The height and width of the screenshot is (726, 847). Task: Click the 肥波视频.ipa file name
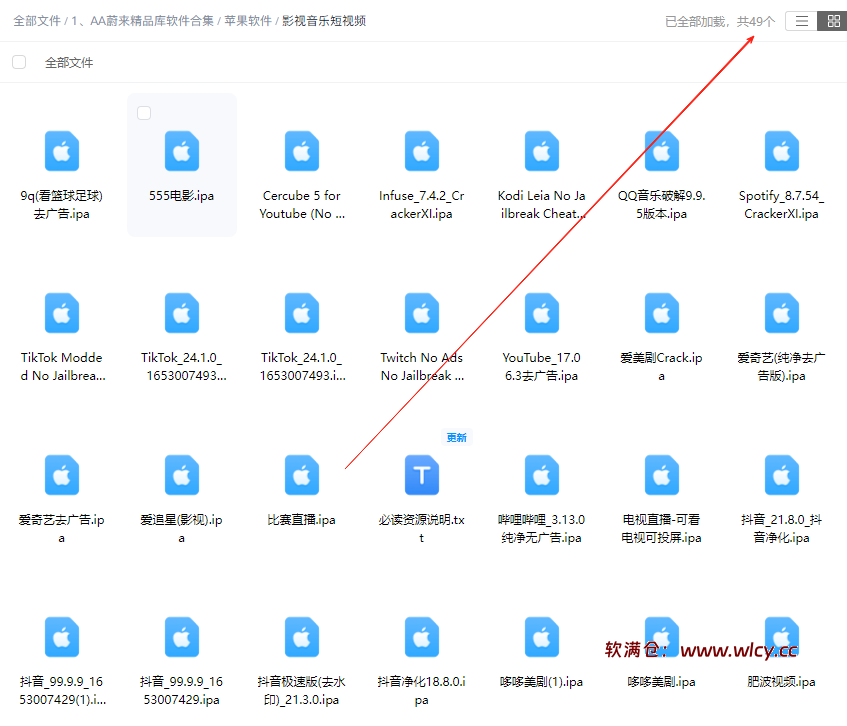point(782,682)
